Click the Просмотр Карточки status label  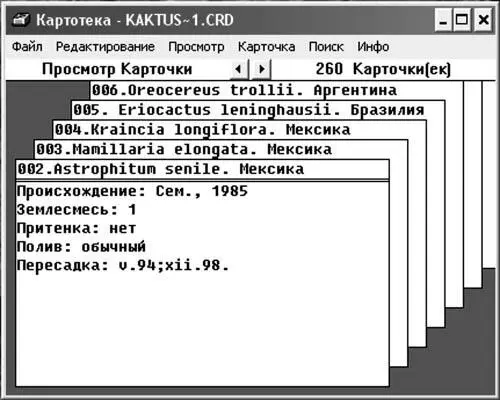point(117,69)
